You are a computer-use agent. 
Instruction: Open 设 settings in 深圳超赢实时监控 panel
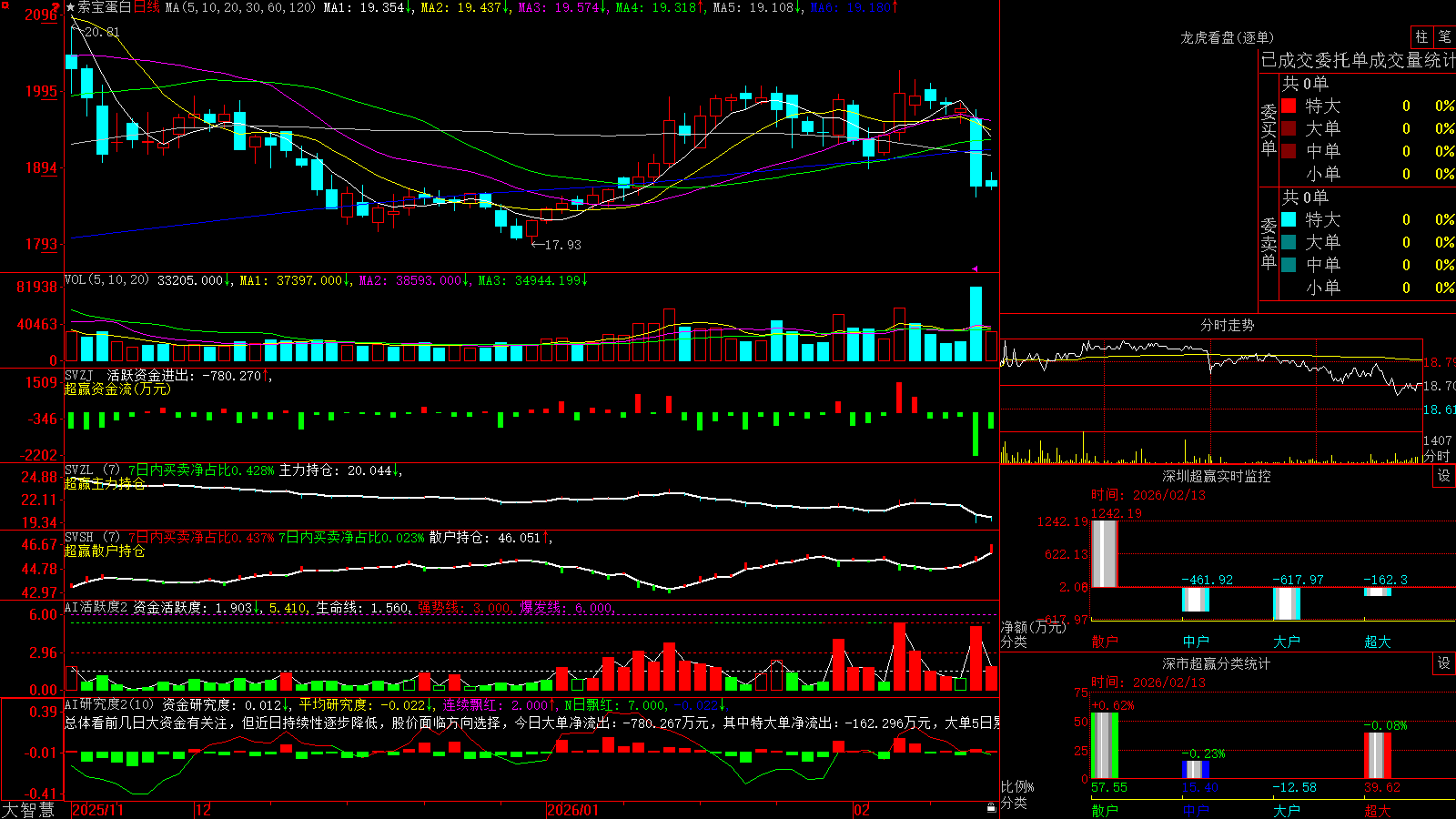click(x=1444, y=476)
